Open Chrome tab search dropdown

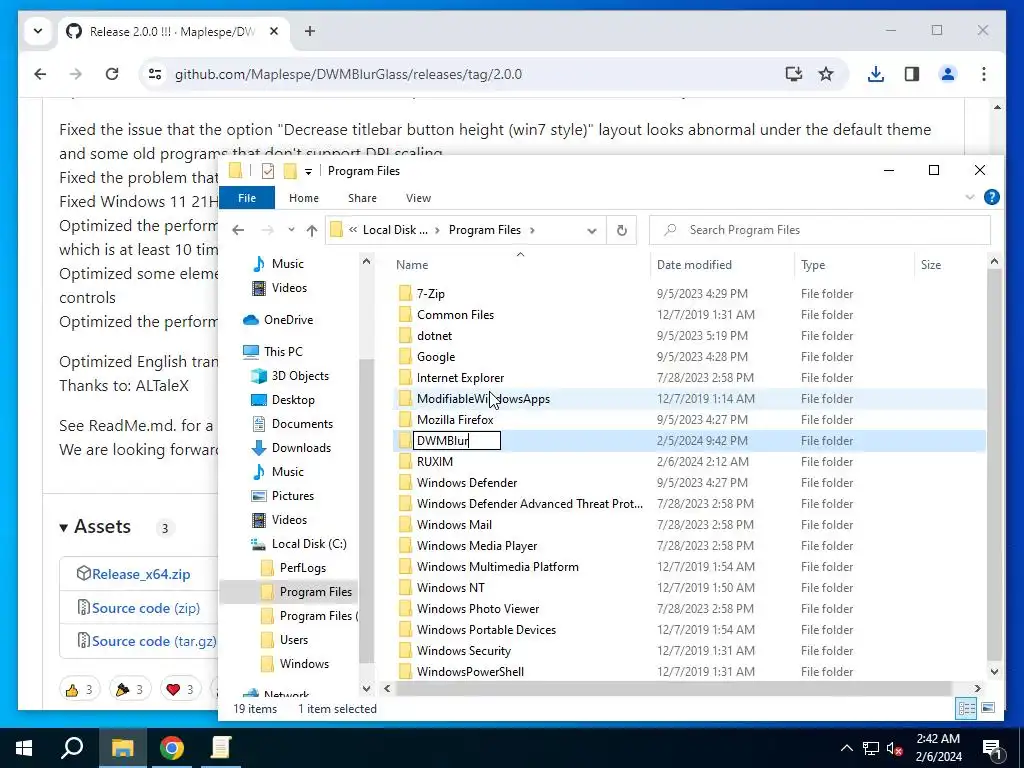point(38,31)
